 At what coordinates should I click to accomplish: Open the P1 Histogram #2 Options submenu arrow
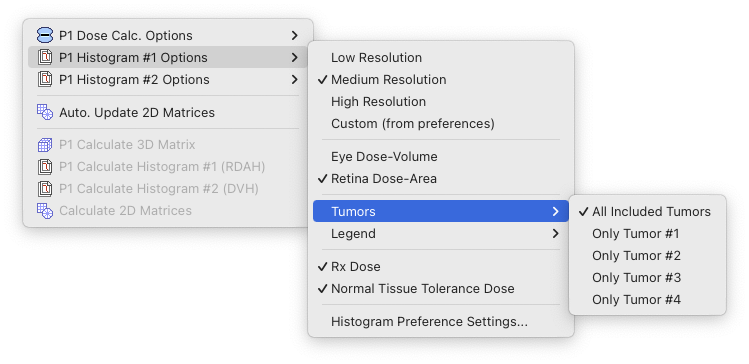[x=294, y=79]
